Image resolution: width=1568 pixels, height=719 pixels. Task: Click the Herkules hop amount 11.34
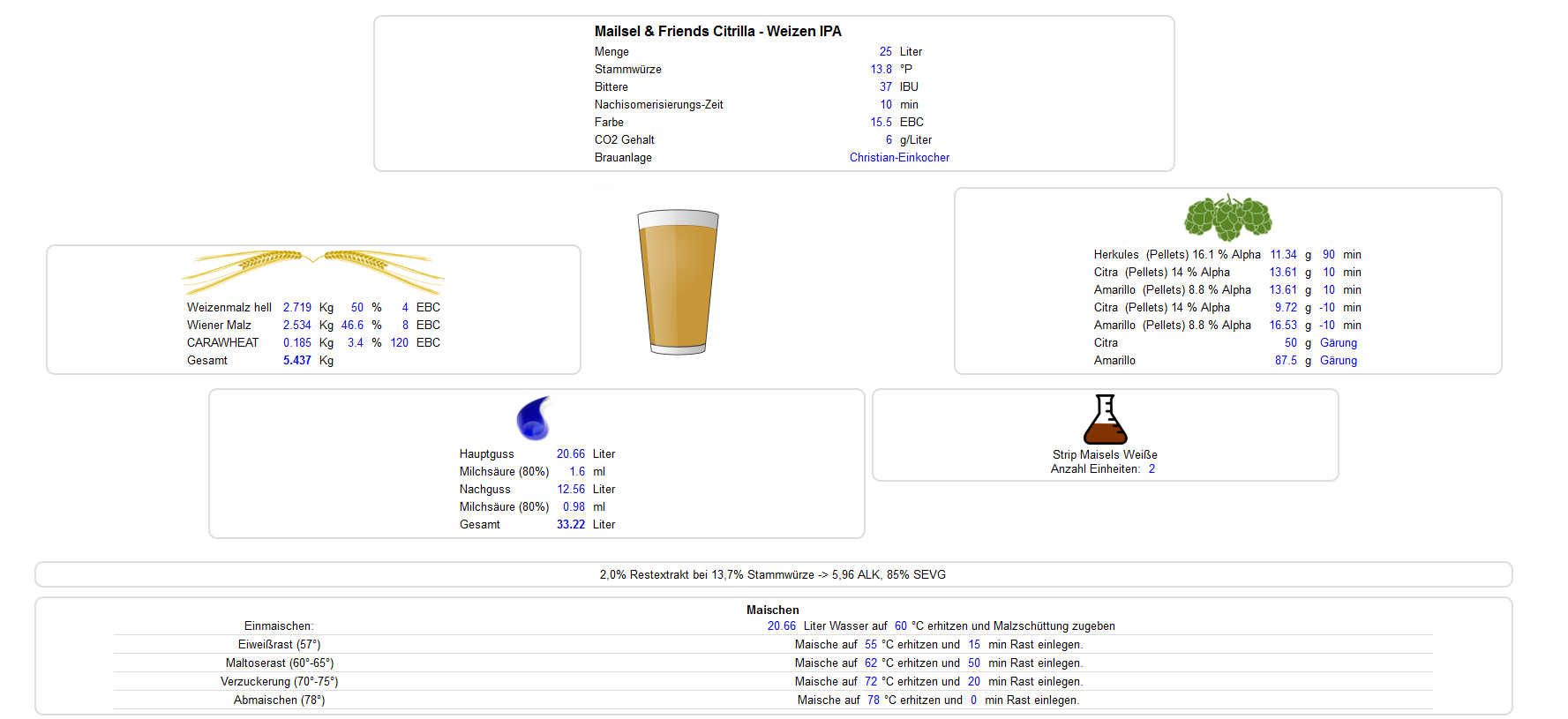1283,255
